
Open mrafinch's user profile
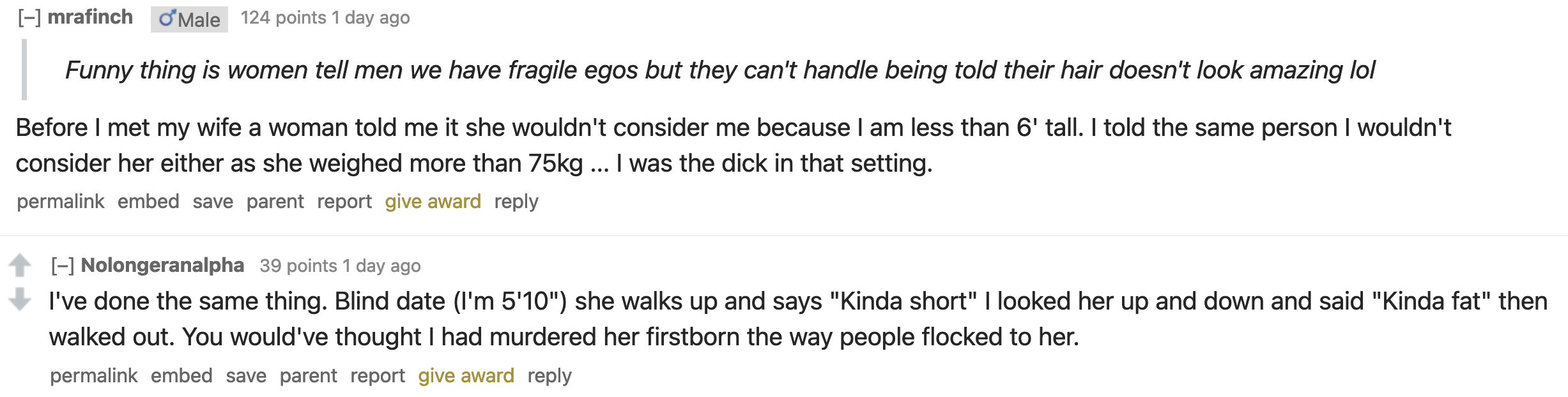click(x=90, y=17)
